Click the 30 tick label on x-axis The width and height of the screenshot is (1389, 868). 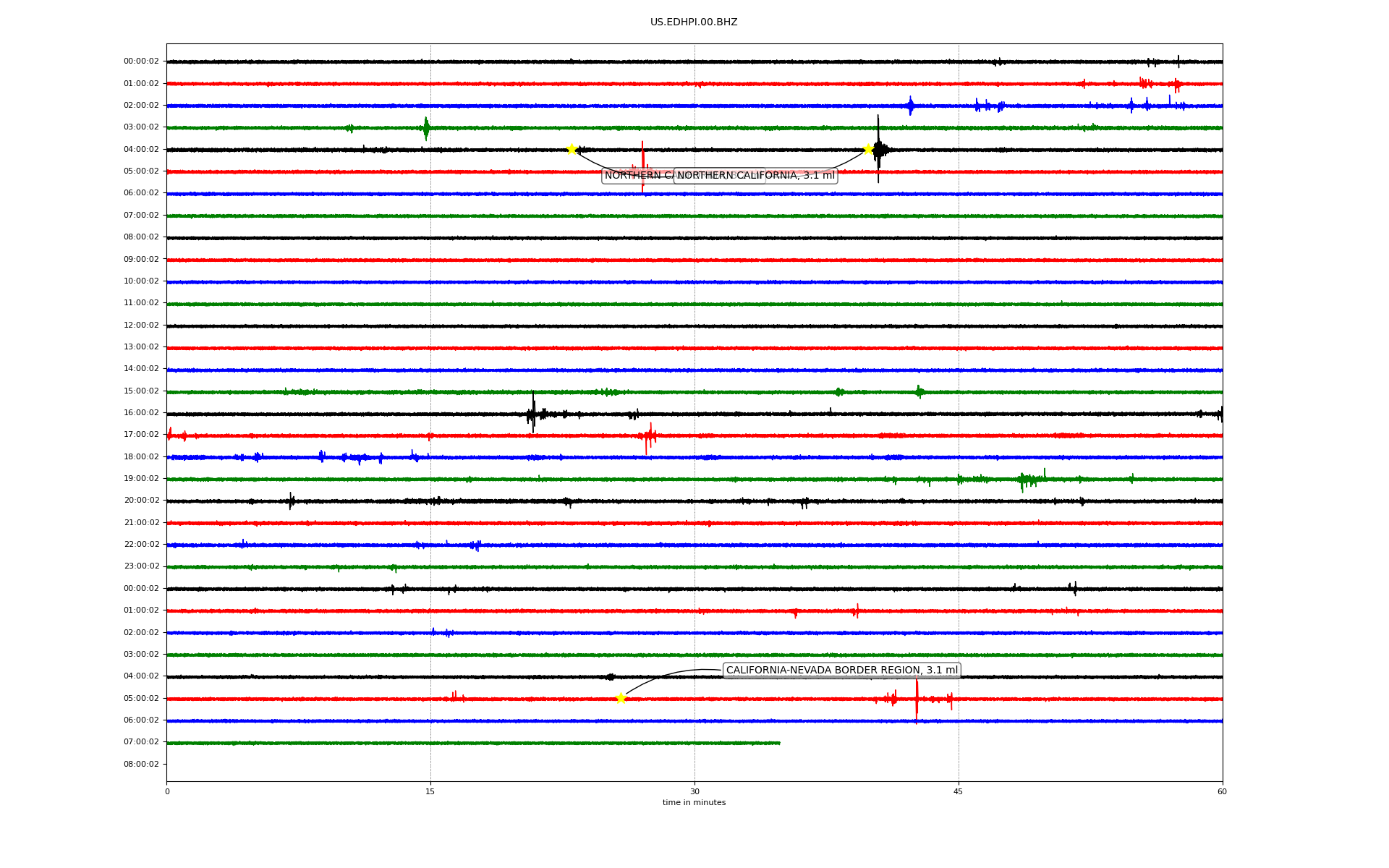click(694, 791)
